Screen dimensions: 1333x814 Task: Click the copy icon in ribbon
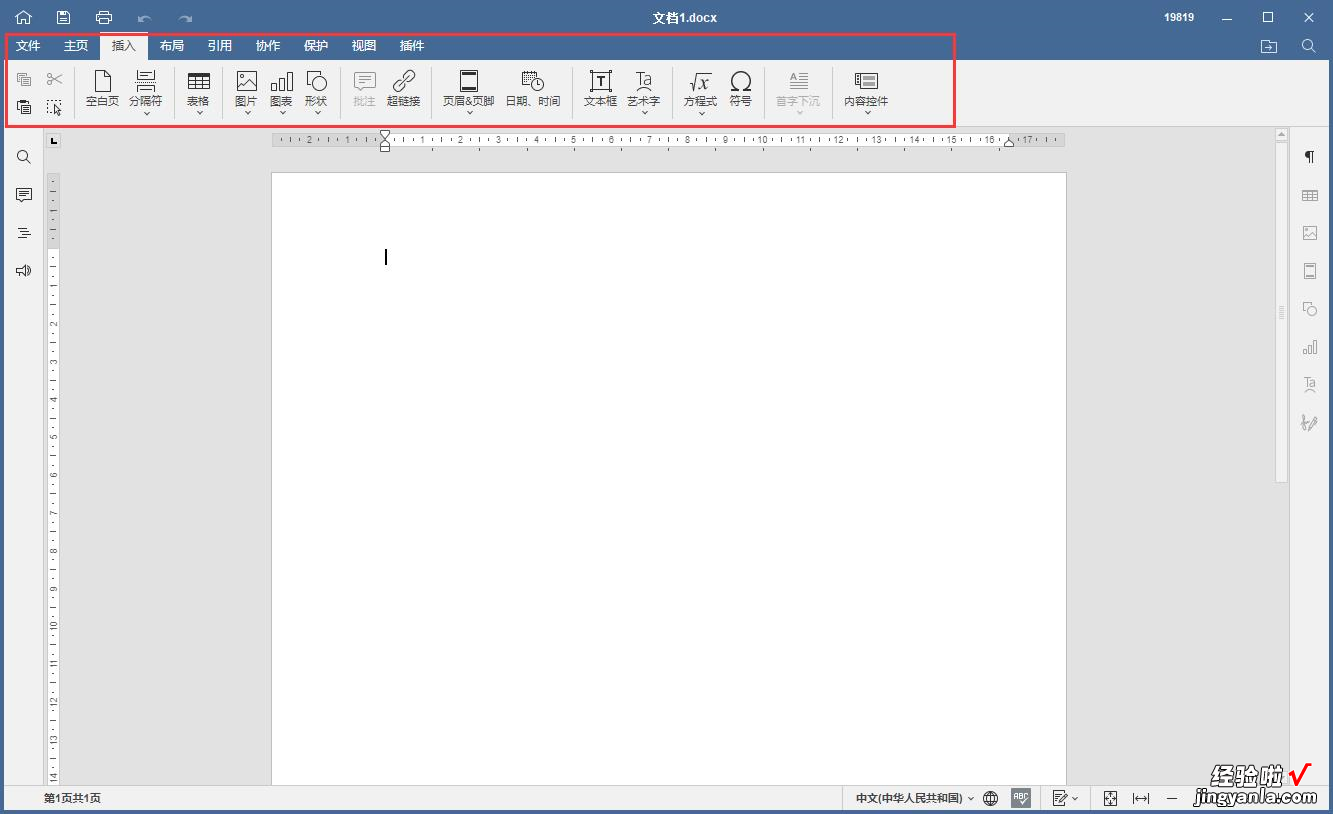(24, 79)
